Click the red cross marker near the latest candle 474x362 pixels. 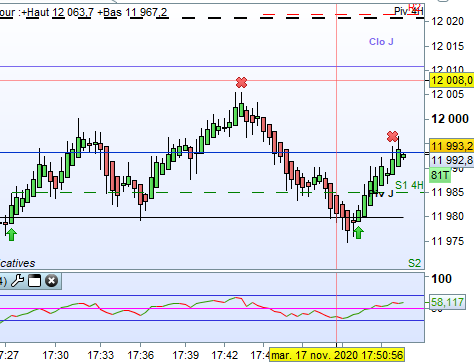tap(392, 136)
